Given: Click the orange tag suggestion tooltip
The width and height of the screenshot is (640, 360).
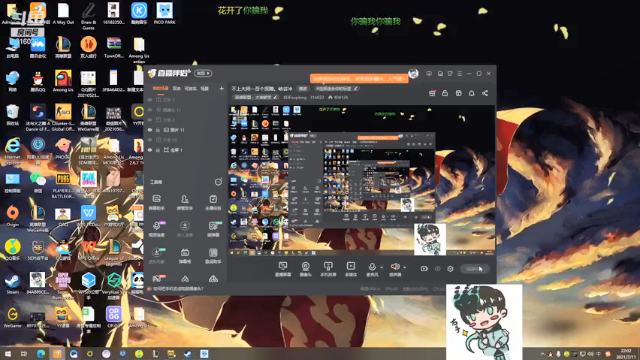Looking at the screenshot, I should (x=359, y=78).
